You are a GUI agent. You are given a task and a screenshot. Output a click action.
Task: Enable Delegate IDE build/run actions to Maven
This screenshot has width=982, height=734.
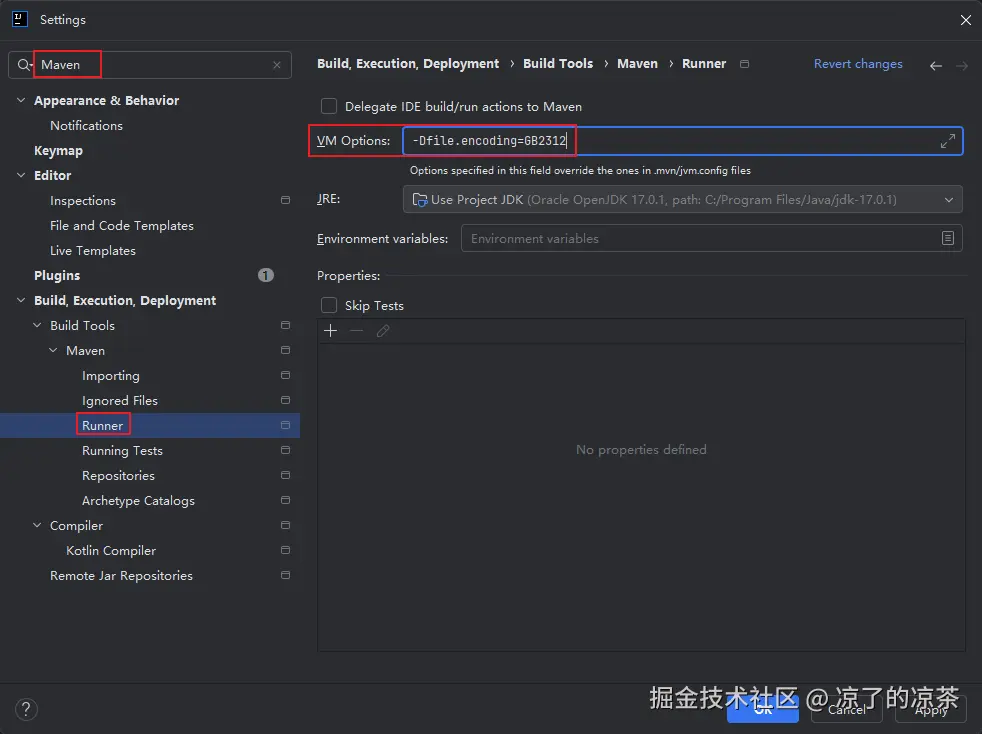[x=329, y=106]
